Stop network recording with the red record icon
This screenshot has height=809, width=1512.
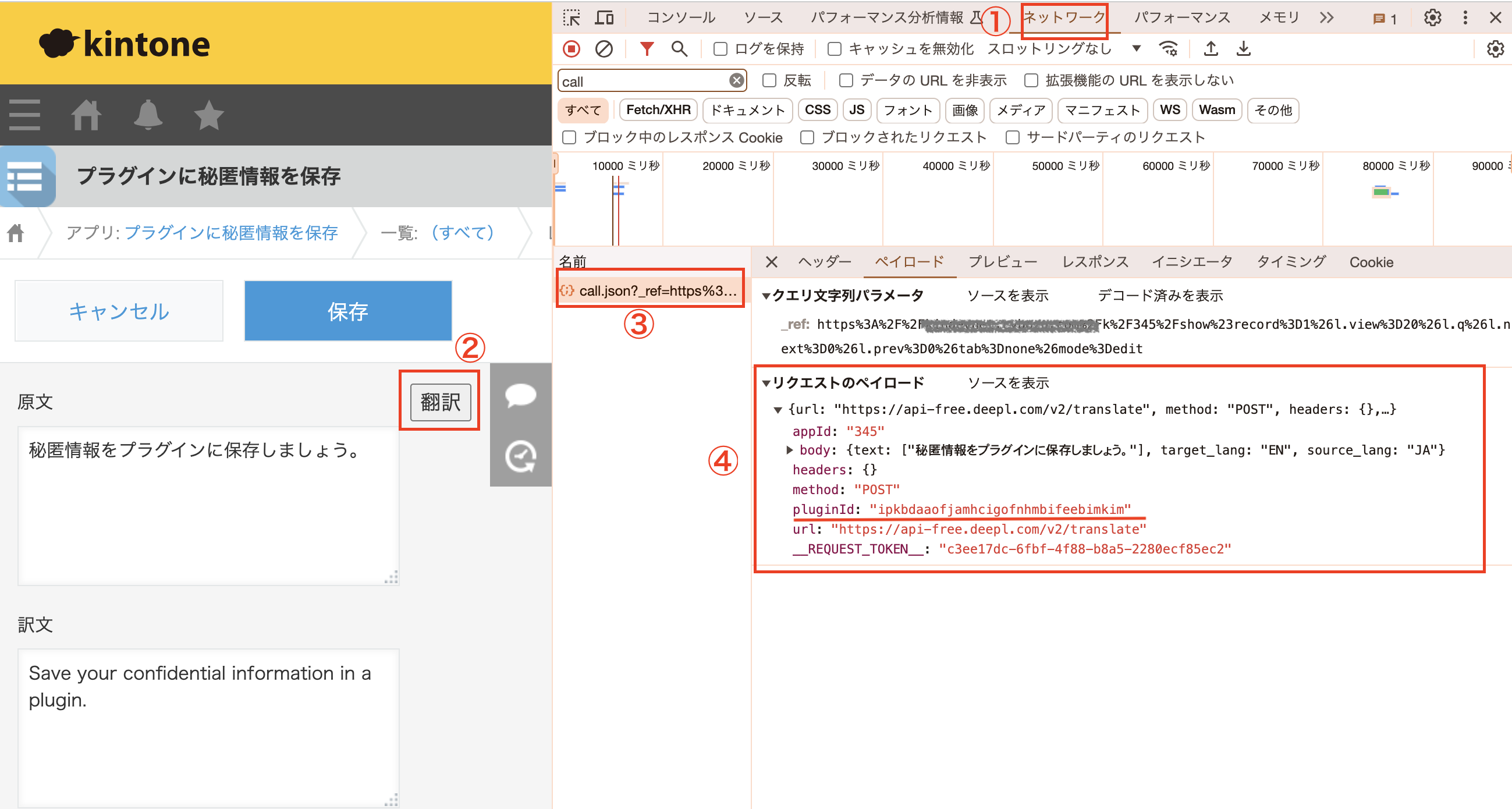[x=571, y=49]
